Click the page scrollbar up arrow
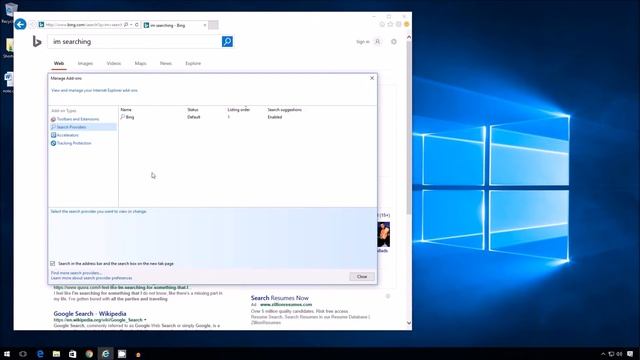The image size is (640, 360). click(409, 37)
